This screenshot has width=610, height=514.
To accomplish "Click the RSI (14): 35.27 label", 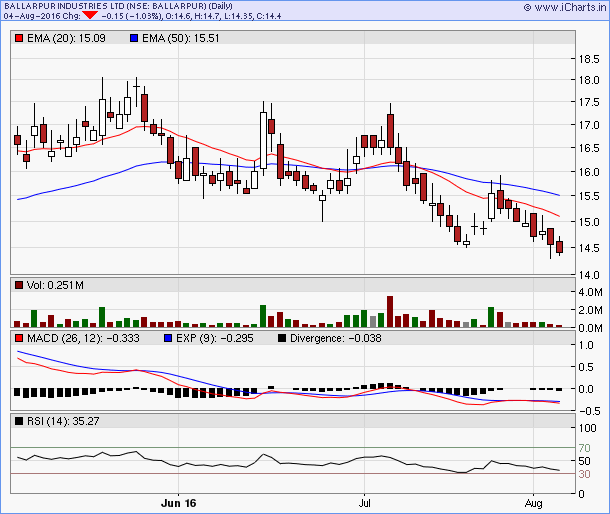I will click(x=63, y=421).
